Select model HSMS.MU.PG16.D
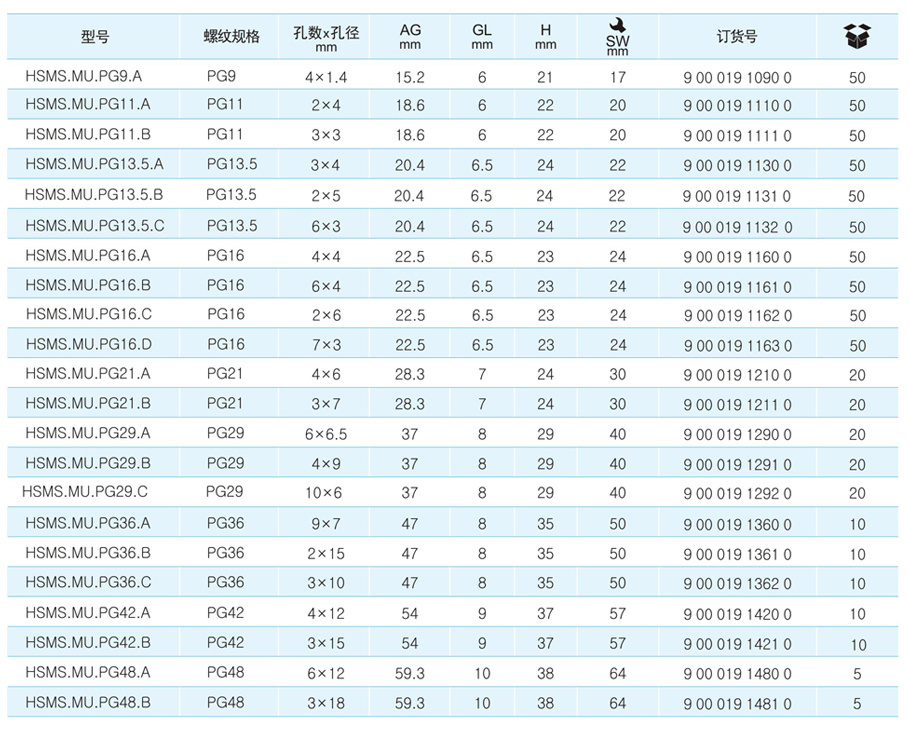910x738 pixels. [89, 344]
